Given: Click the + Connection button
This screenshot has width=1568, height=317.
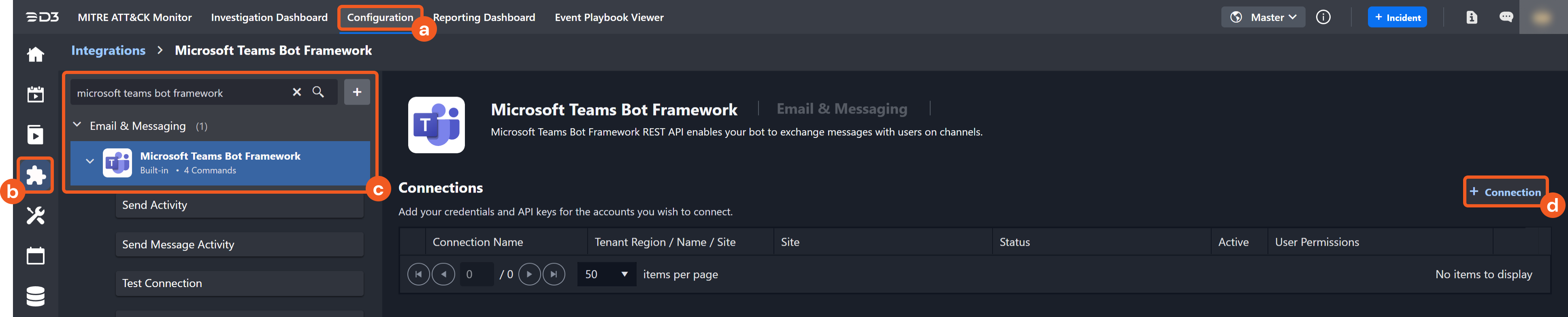Looking at the screenshot, I should point(1505,192).
